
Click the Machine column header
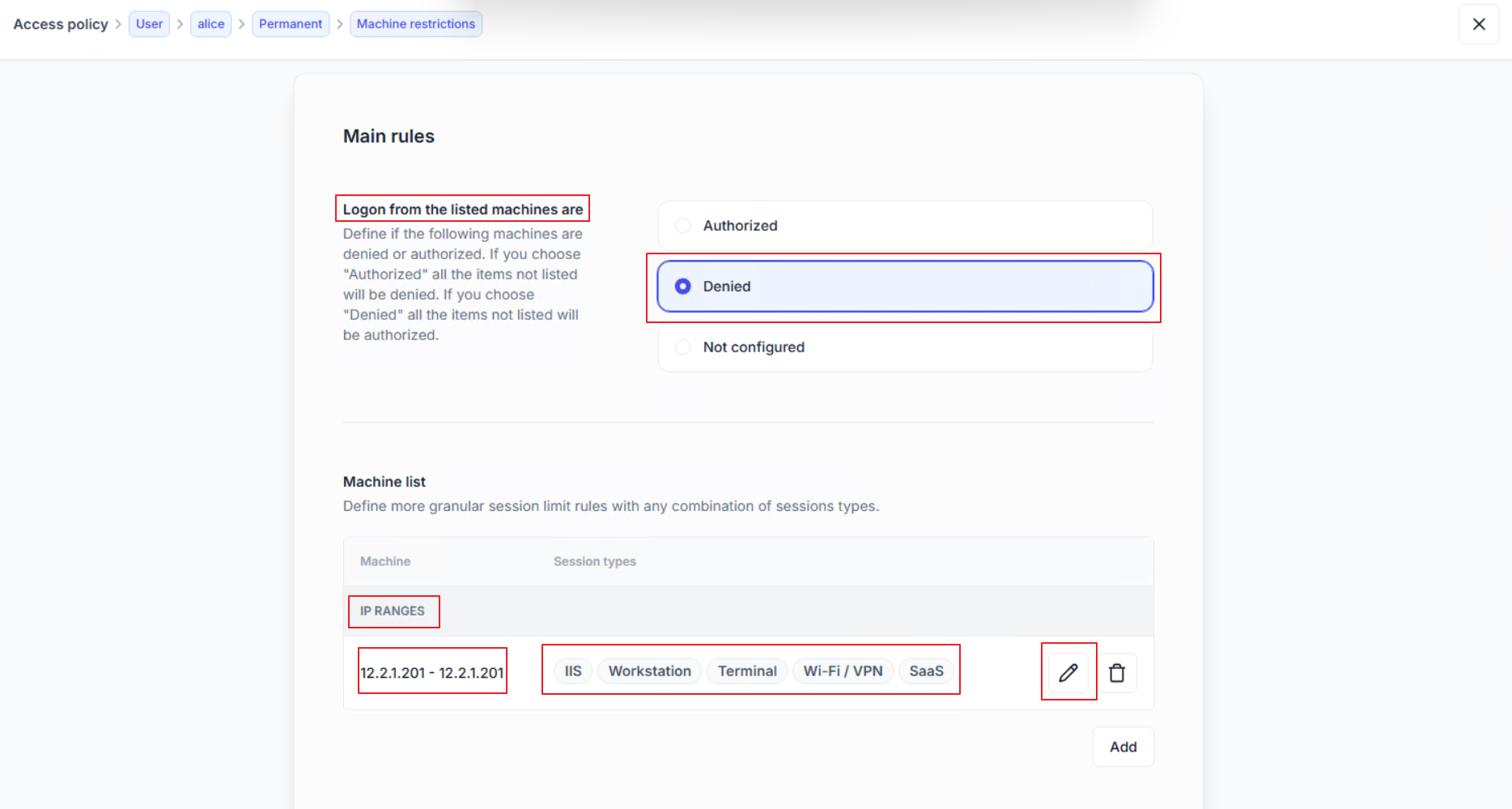385,561
